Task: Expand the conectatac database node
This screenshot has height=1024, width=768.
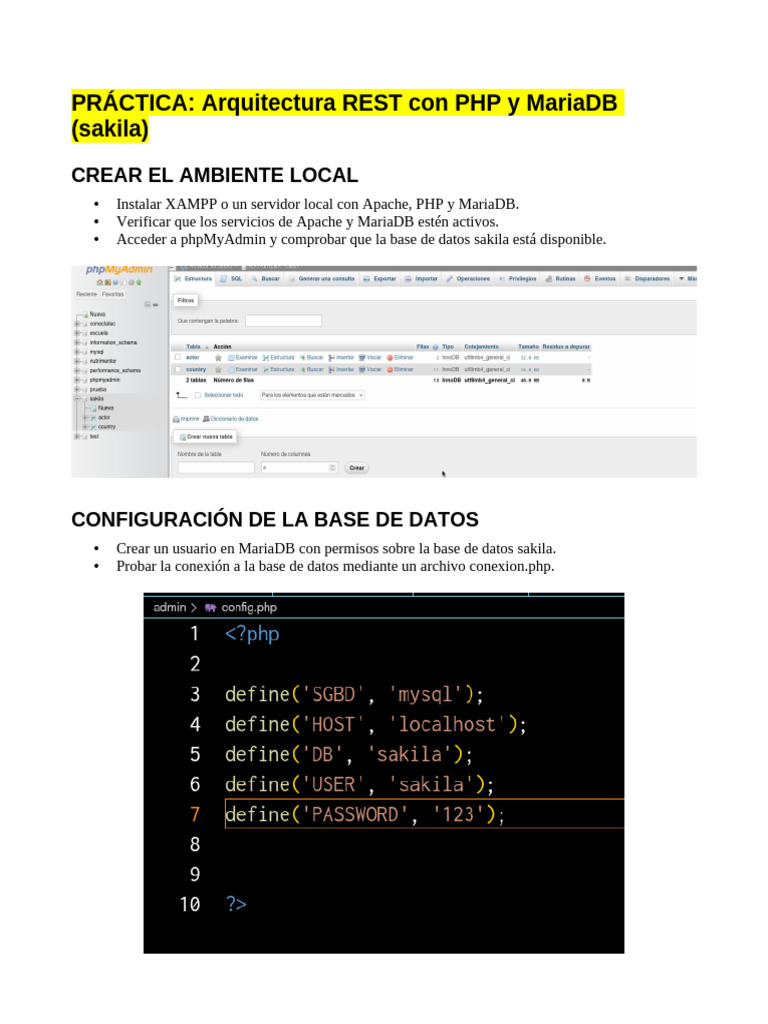Action: (x=77, y=324)
